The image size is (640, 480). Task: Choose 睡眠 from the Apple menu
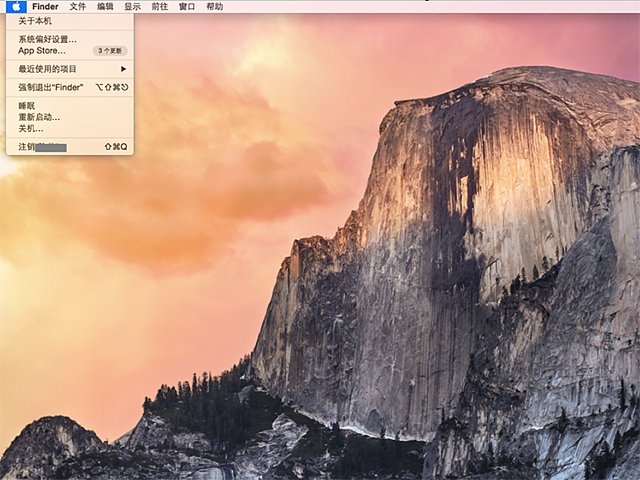(x=70, y=106)
